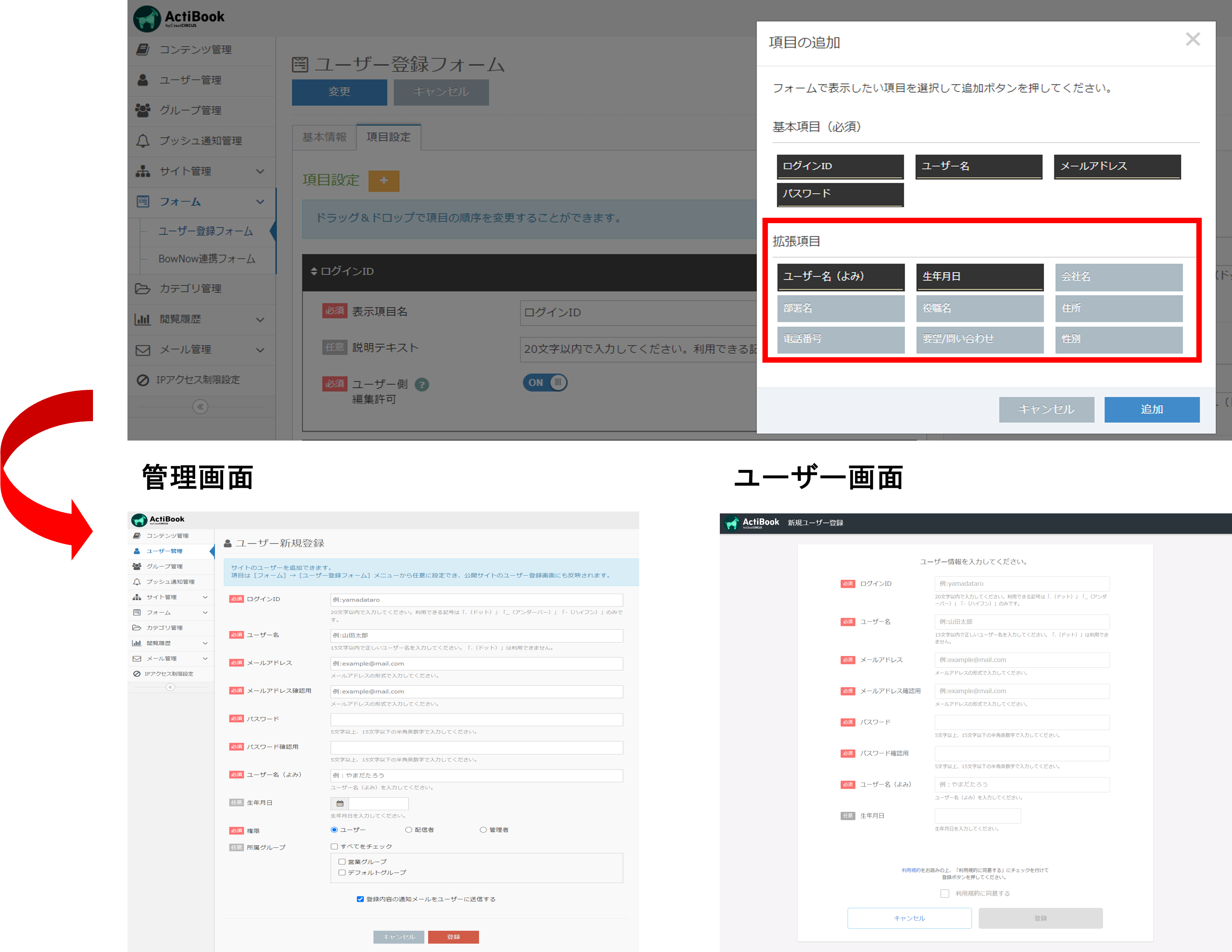
Task: Select 住所 extension item in dialog
Action: coord(1118,308)
